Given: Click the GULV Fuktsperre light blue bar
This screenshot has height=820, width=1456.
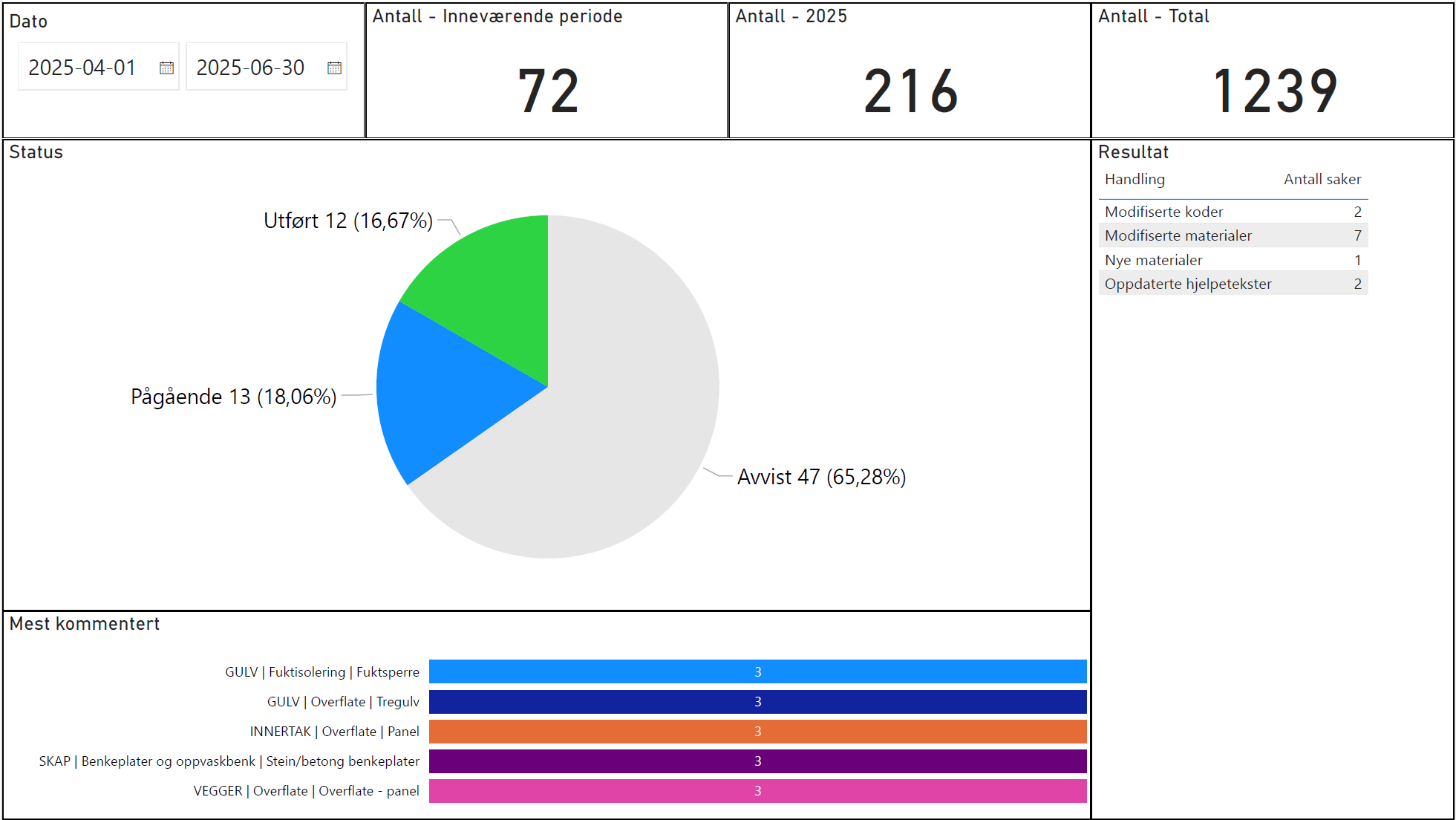Looking at the screenshot, I should [x=757, y=671].
